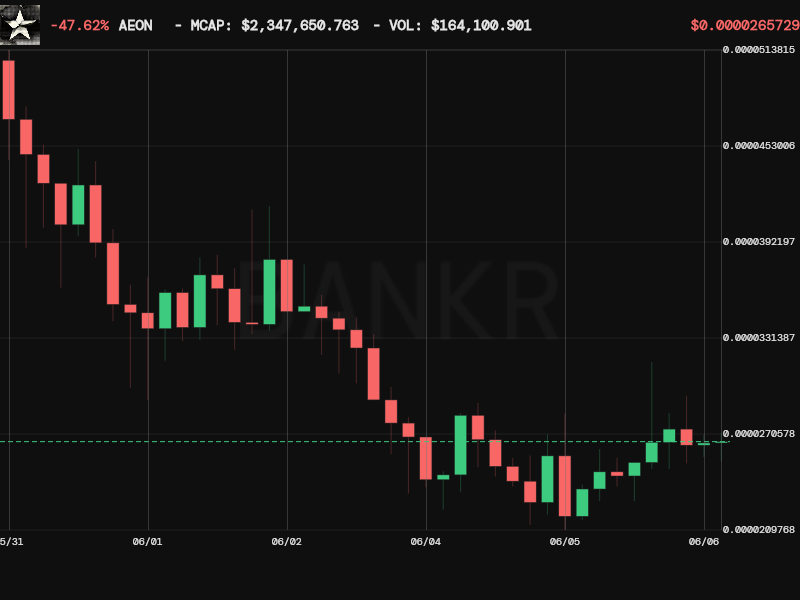
Task: Click the long red candle on the 06/05 gridline
Action: click(565, 486)
